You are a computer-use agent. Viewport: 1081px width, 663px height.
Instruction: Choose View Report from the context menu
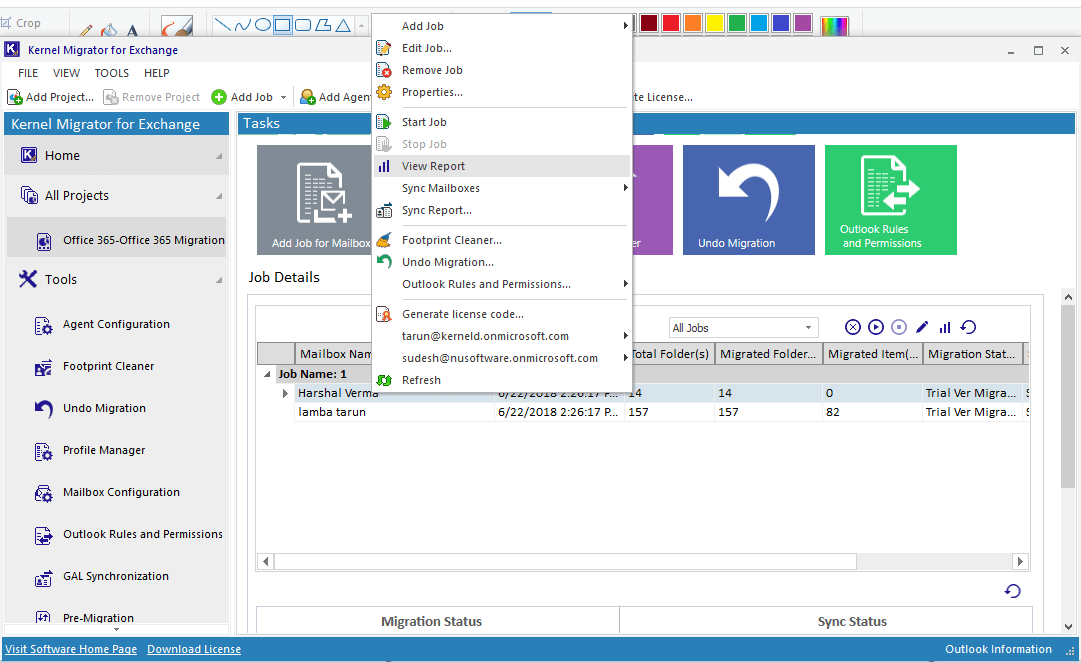coord(433,166)
